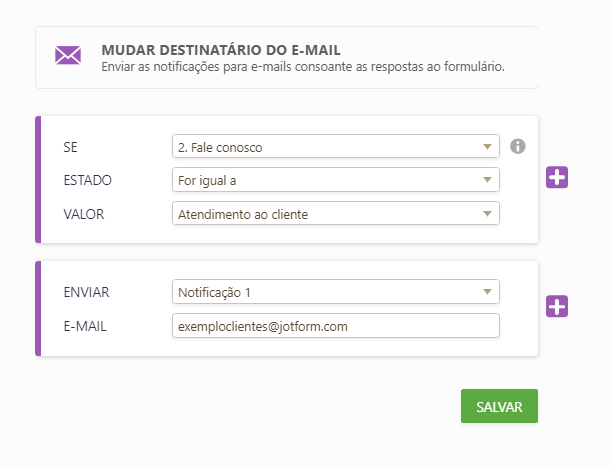Image resolution: width=613 pixels, height=467 pixels.
Task: Add another condition with the upper plus icon
Action: (x=557, y=178)
